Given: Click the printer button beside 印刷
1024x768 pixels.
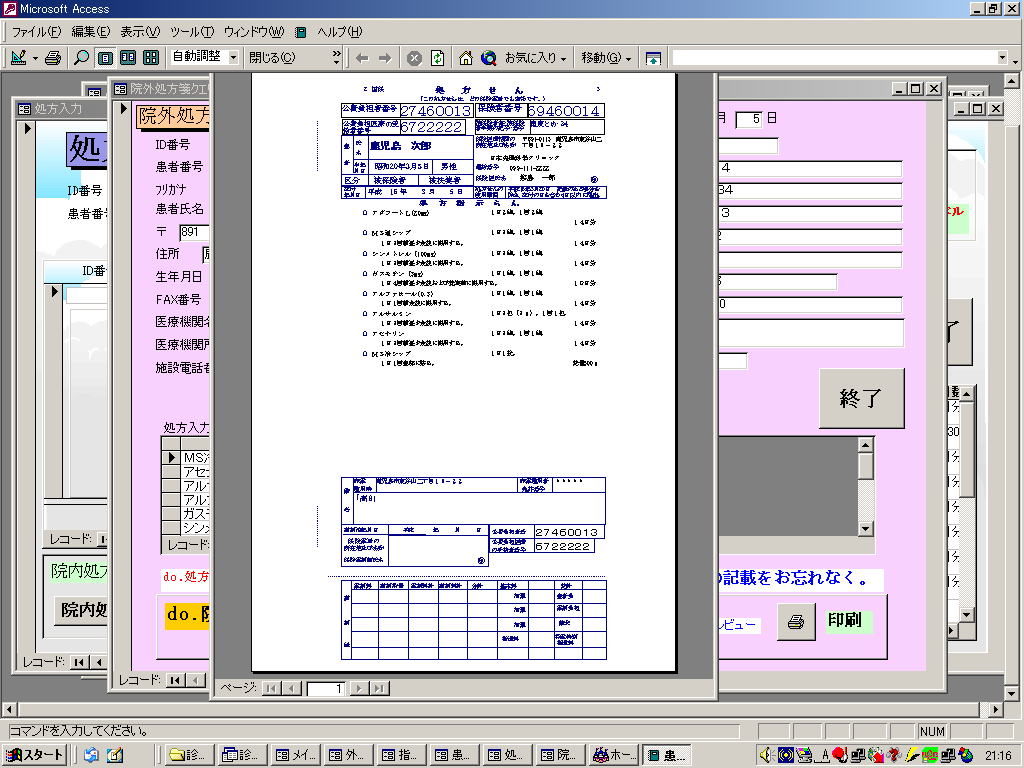Looking at the screenshot, I should (796, 621).
